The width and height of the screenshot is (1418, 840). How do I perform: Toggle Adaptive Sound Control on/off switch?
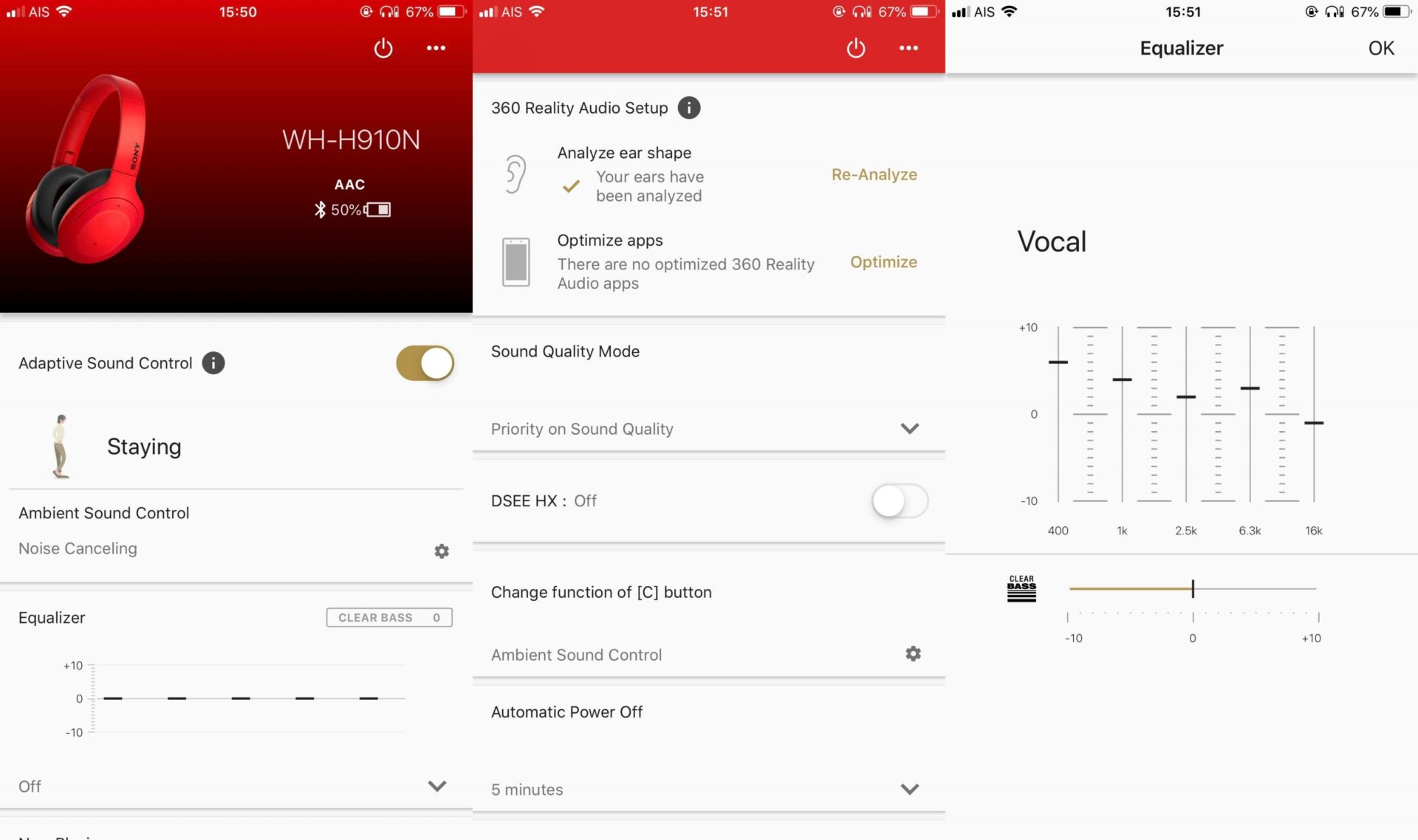point(425,362)
